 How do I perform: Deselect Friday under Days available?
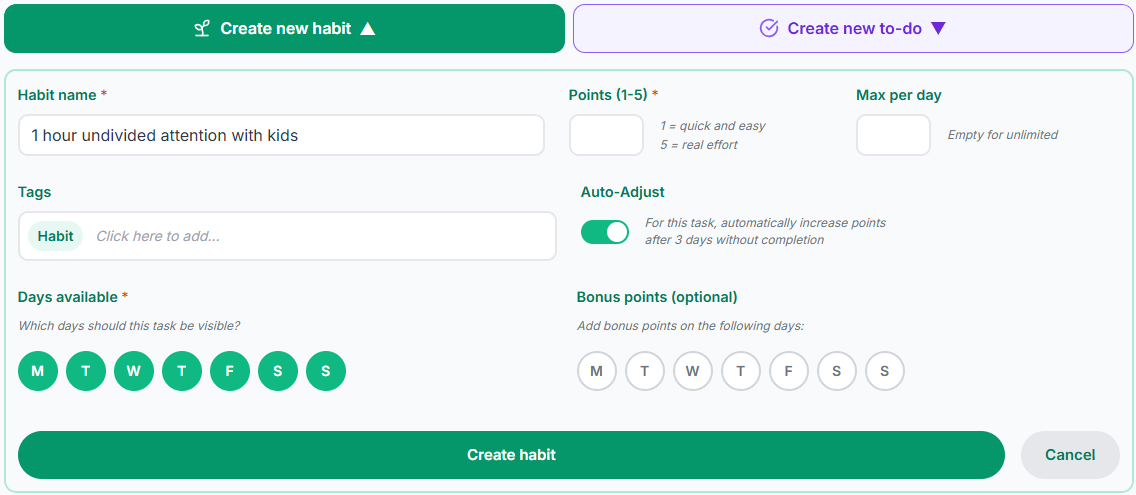click(230, 371)
